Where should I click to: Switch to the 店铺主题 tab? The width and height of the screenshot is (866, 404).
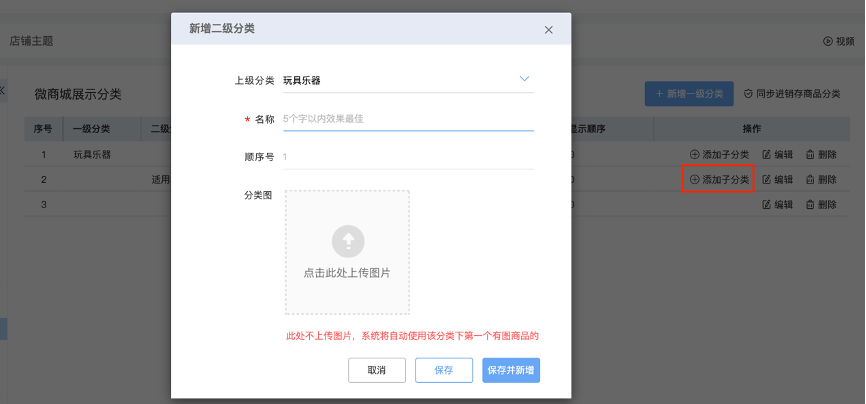click(31, 41)
